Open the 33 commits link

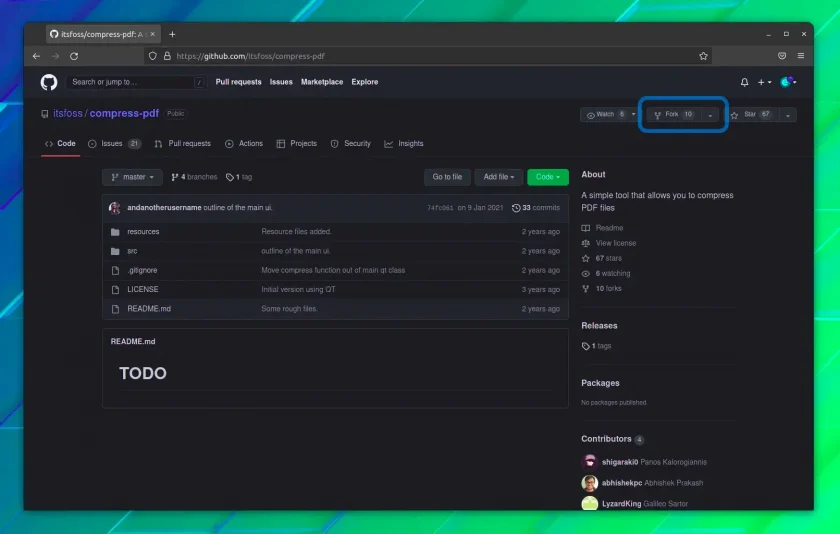pyautogui.click(x=536, y=208)
